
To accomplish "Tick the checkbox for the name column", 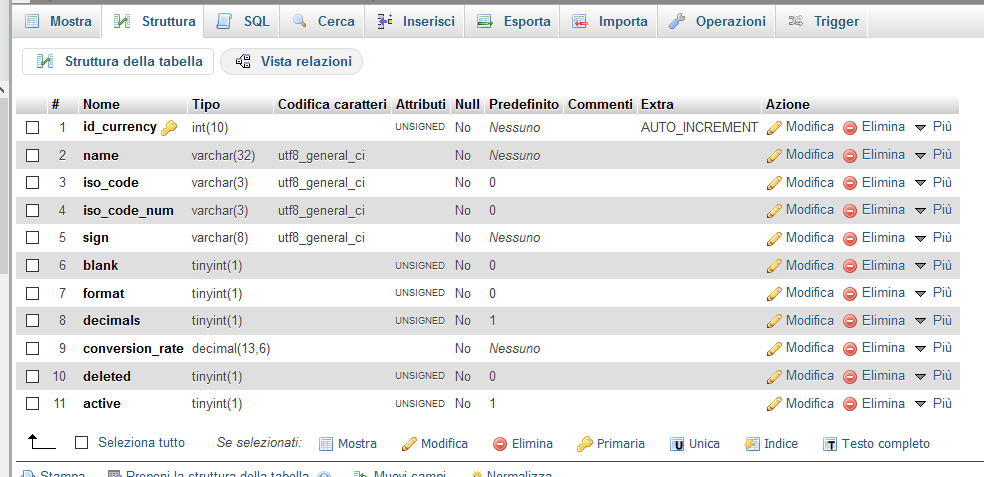I will pyautogui.click(x=33, y=155).
